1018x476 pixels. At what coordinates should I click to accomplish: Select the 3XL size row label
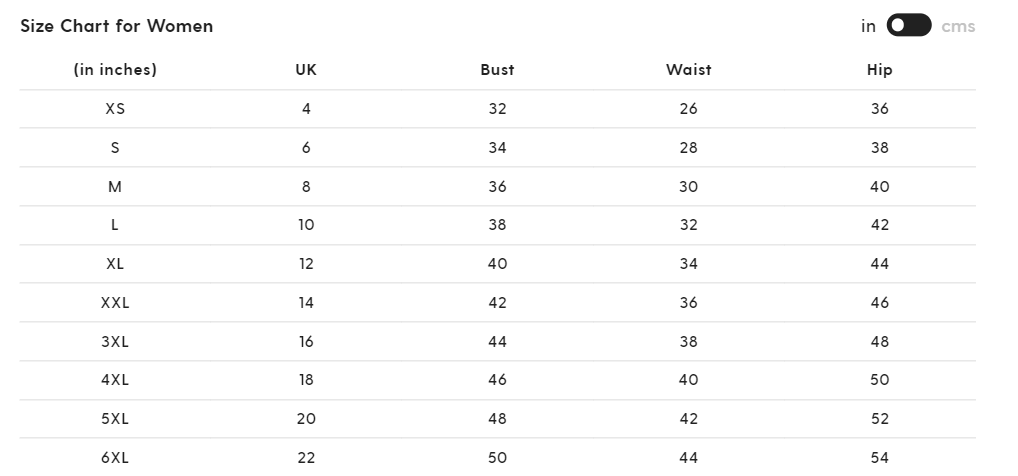(115, 342)
